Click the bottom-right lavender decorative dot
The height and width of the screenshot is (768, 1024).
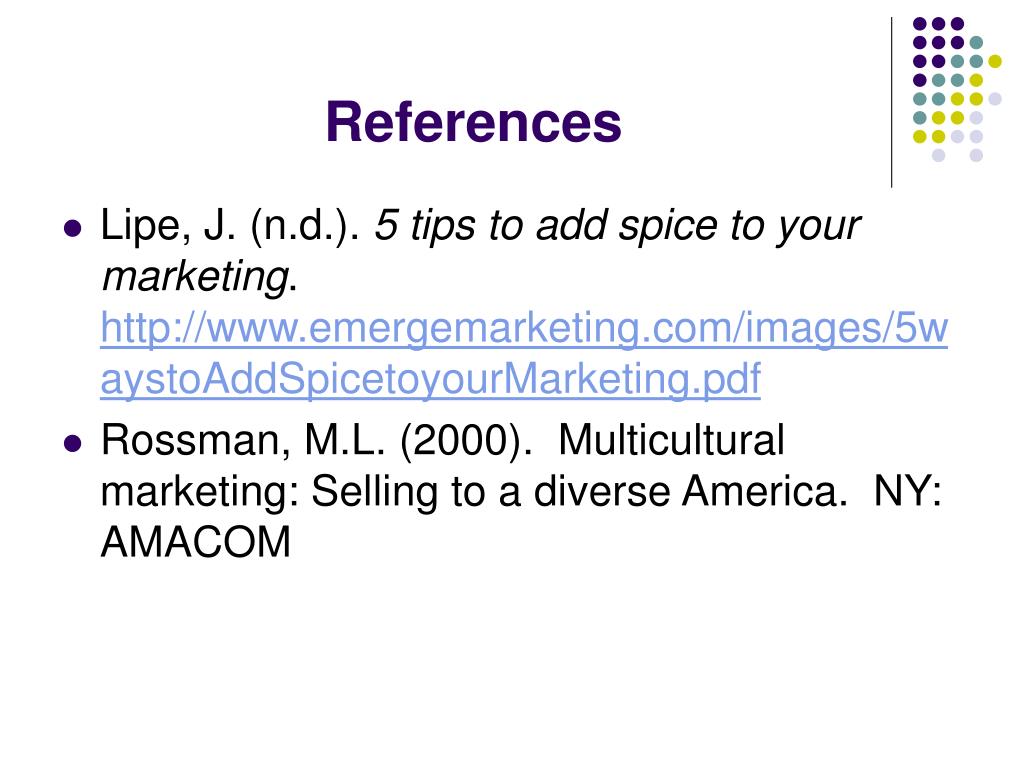click(976, 155)
